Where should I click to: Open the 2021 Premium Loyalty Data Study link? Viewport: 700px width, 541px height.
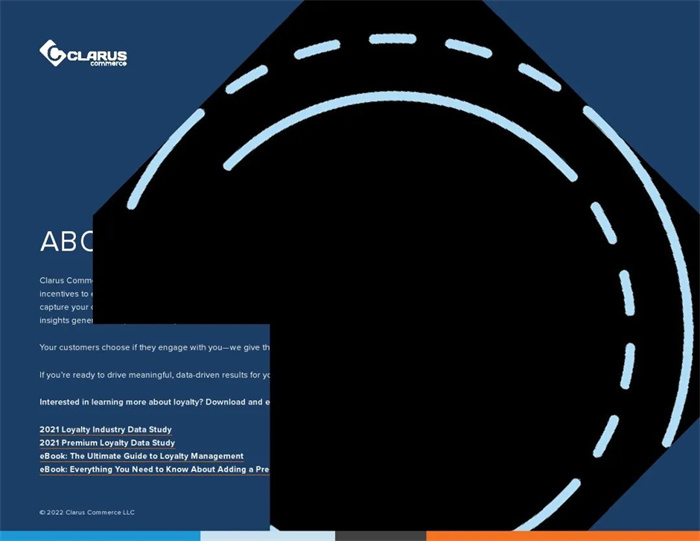click(107, 443)
